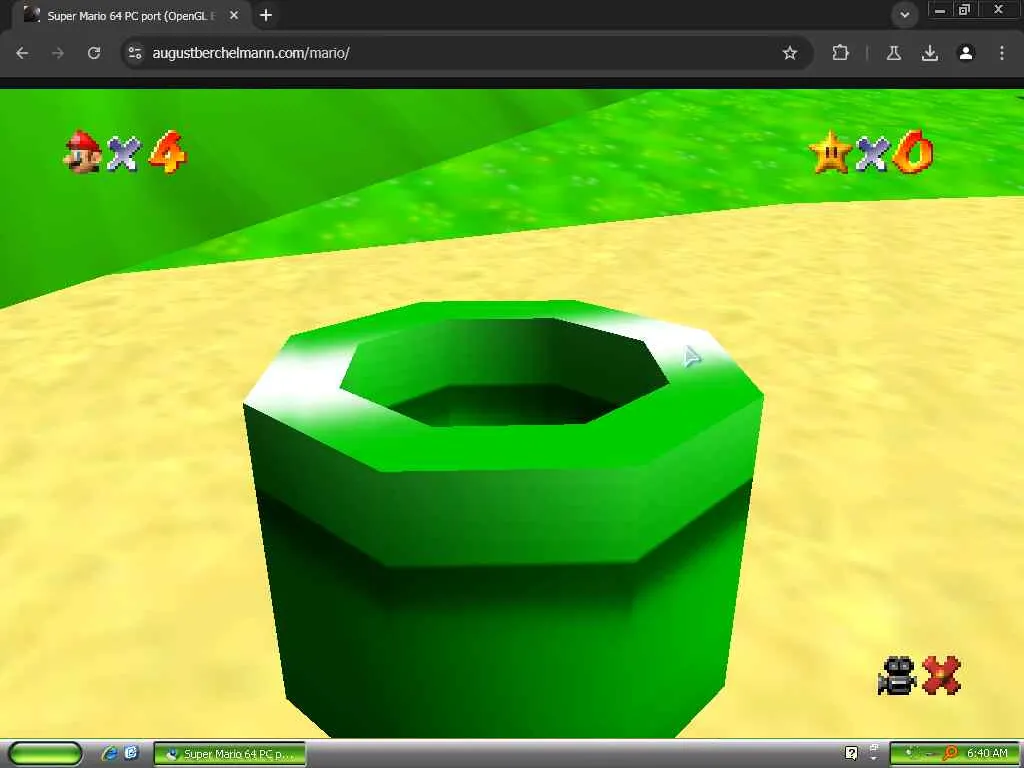Screen dimensions: 1024x768
Task: Click the lives count number 4
Action: (168, 152)
